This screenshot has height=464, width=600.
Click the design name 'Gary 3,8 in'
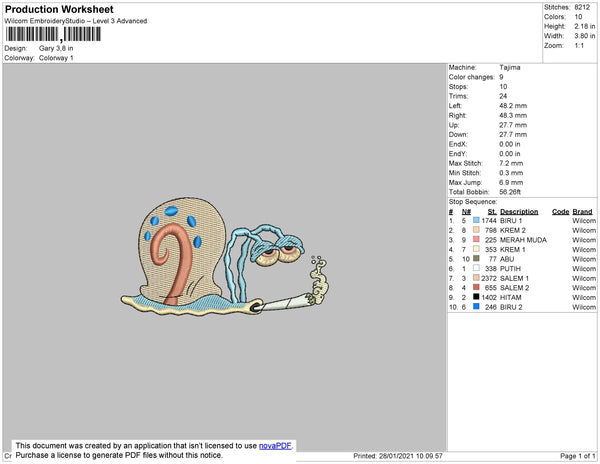coord(56,48)
